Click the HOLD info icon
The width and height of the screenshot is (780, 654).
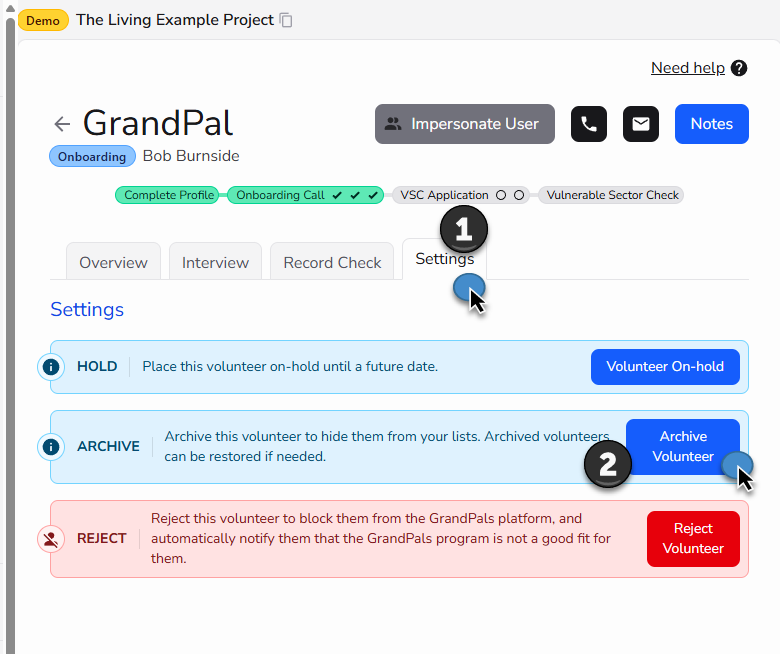51,367
